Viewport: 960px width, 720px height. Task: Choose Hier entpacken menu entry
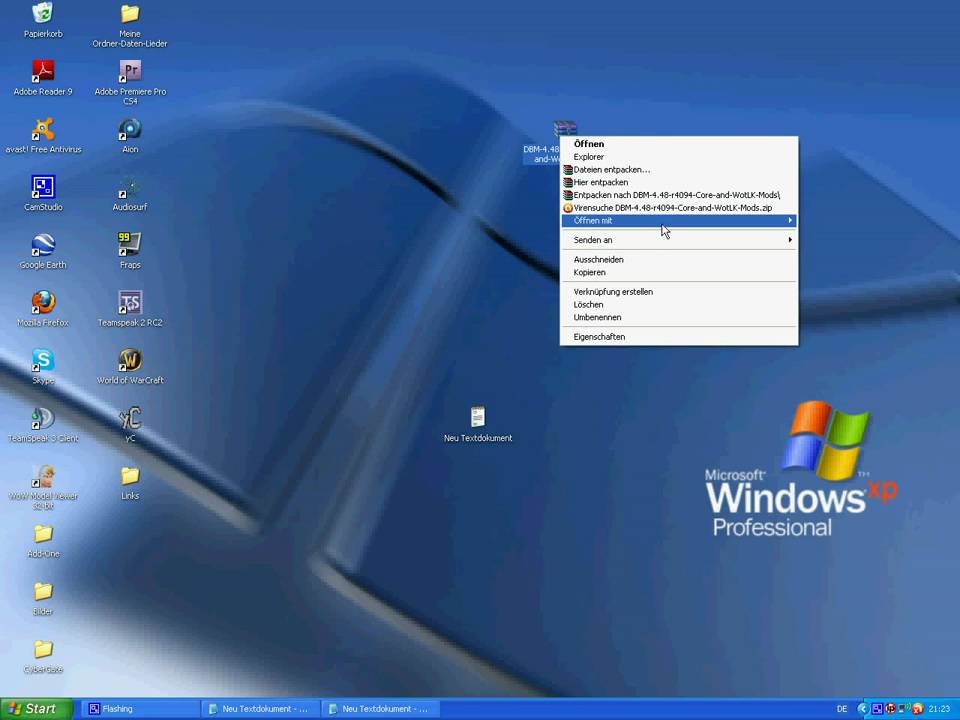(679, 182)
